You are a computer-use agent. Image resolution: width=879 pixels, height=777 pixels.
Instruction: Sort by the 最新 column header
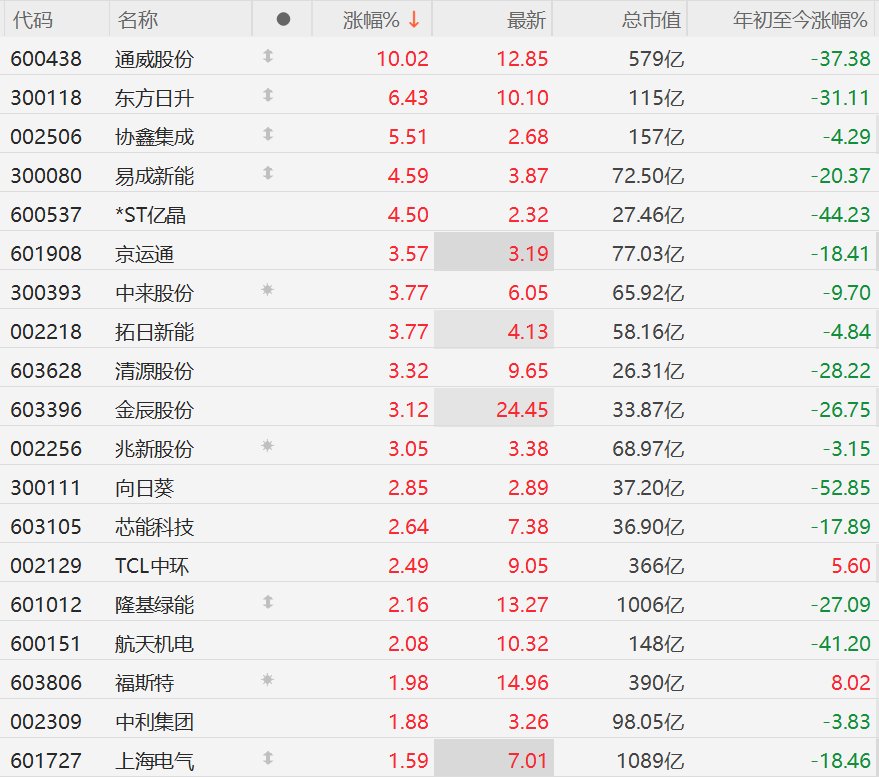(x=526, y=20)
